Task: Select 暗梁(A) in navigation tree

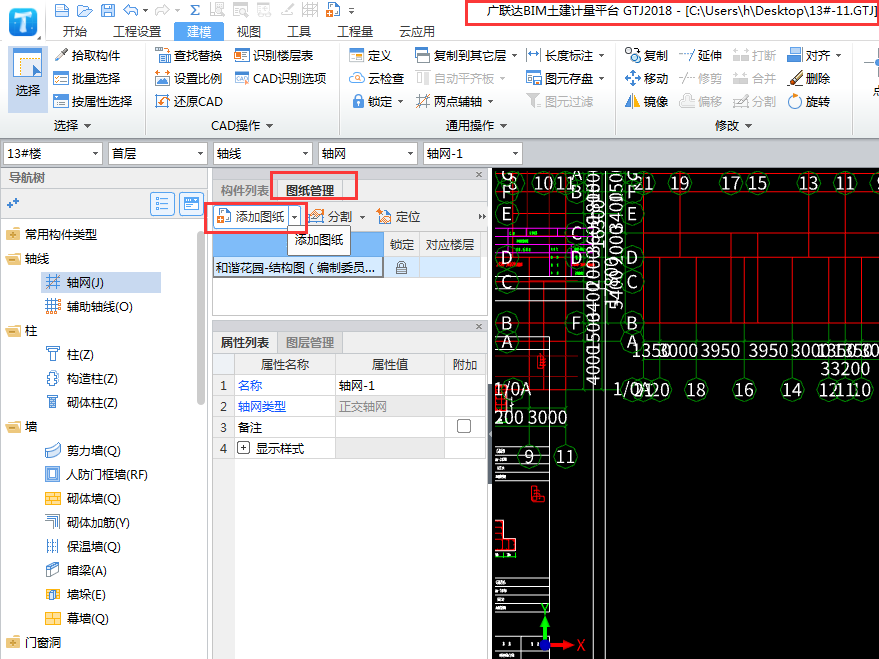Action: coord(76,570)
